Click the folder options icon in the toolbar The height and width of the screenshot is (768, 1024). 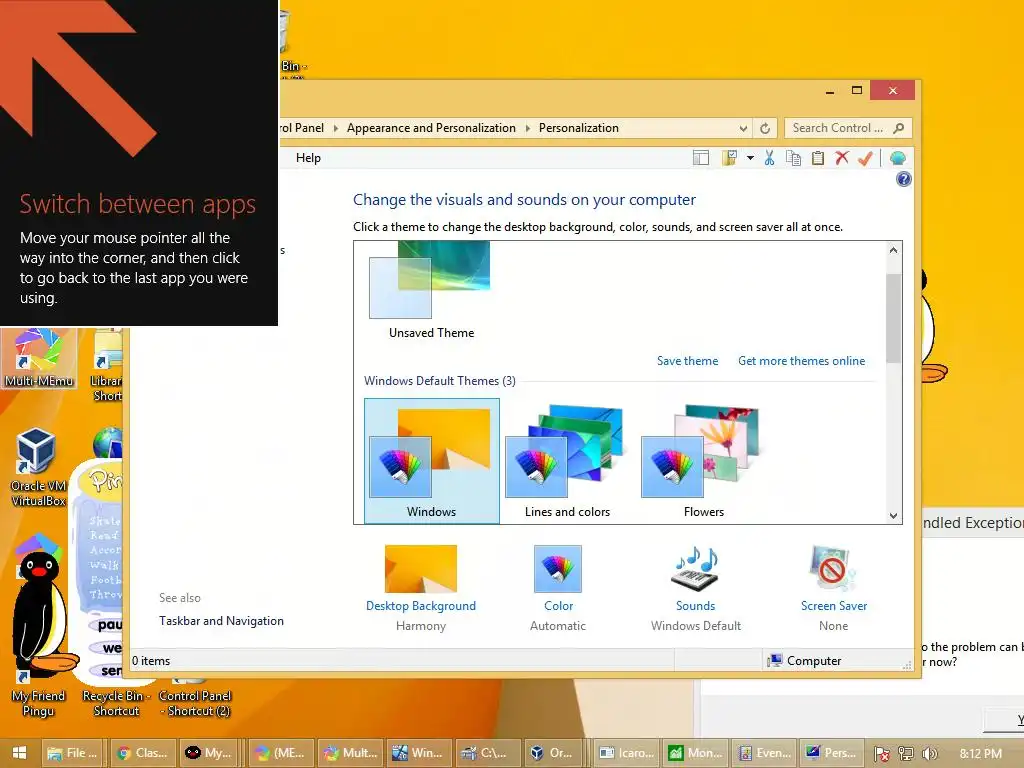coord(729,158)
